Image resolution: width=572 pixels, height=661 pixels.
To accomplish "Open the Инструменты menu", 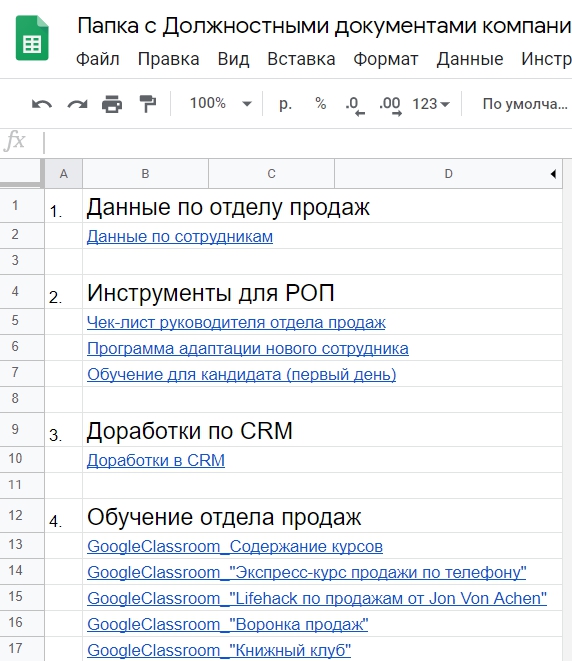I will pos(546,59).
